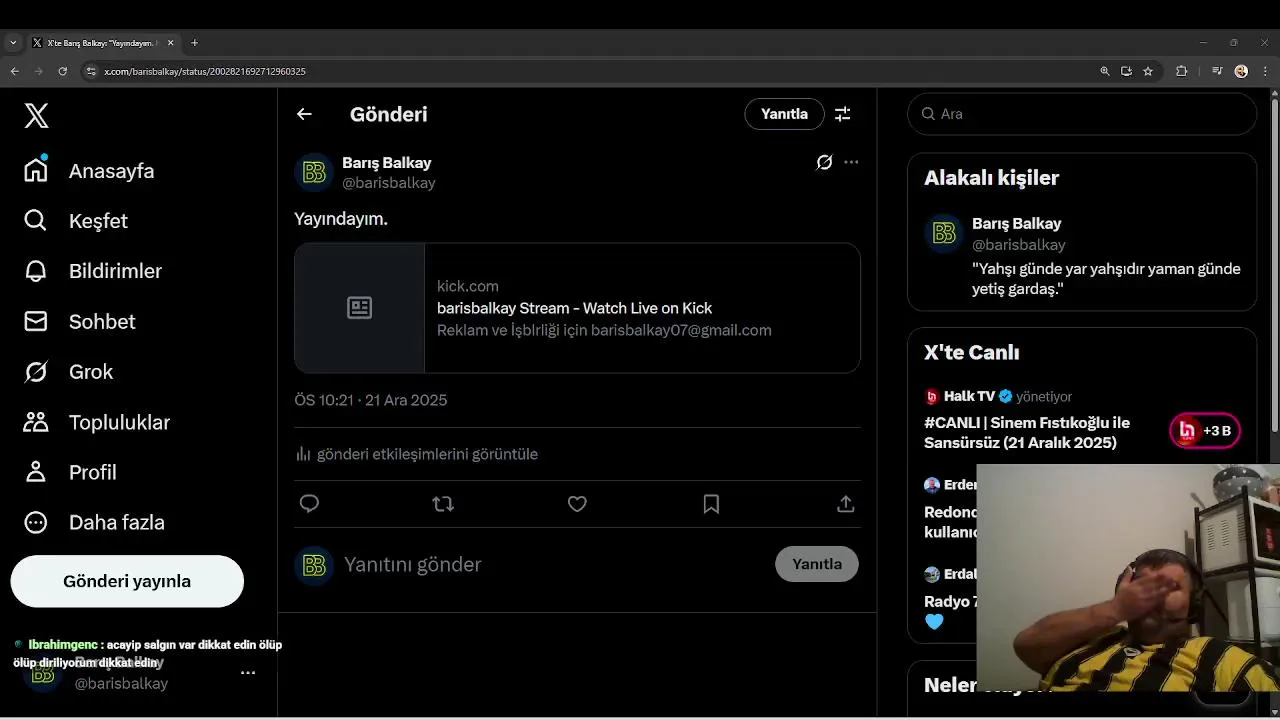Viewport: 1280px width, 720px height.
Task: Click browser profile avatar
Action: (x=1241, y=71)
